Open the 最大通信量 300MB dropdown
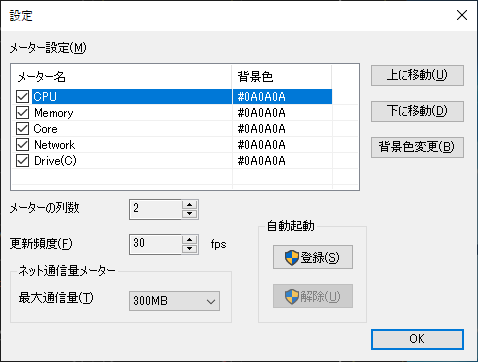 click(x=174, y=301)
